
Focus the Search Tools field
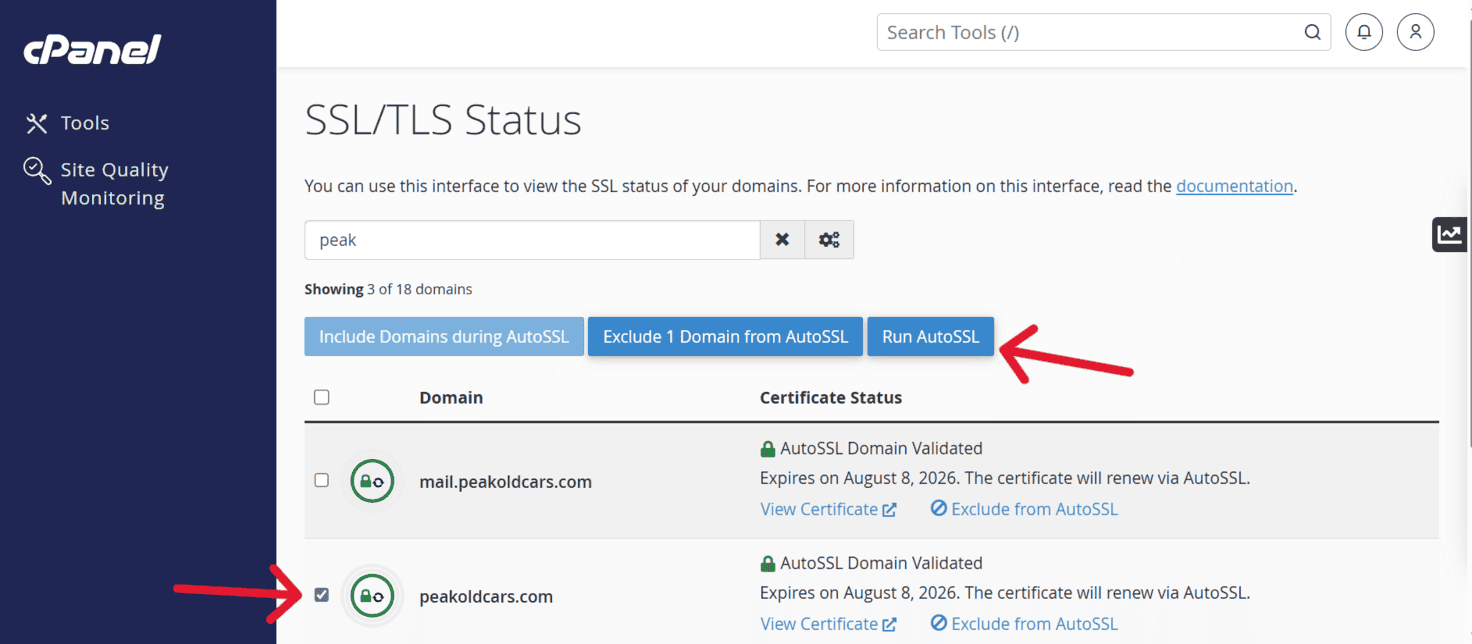pos(1104,32)
